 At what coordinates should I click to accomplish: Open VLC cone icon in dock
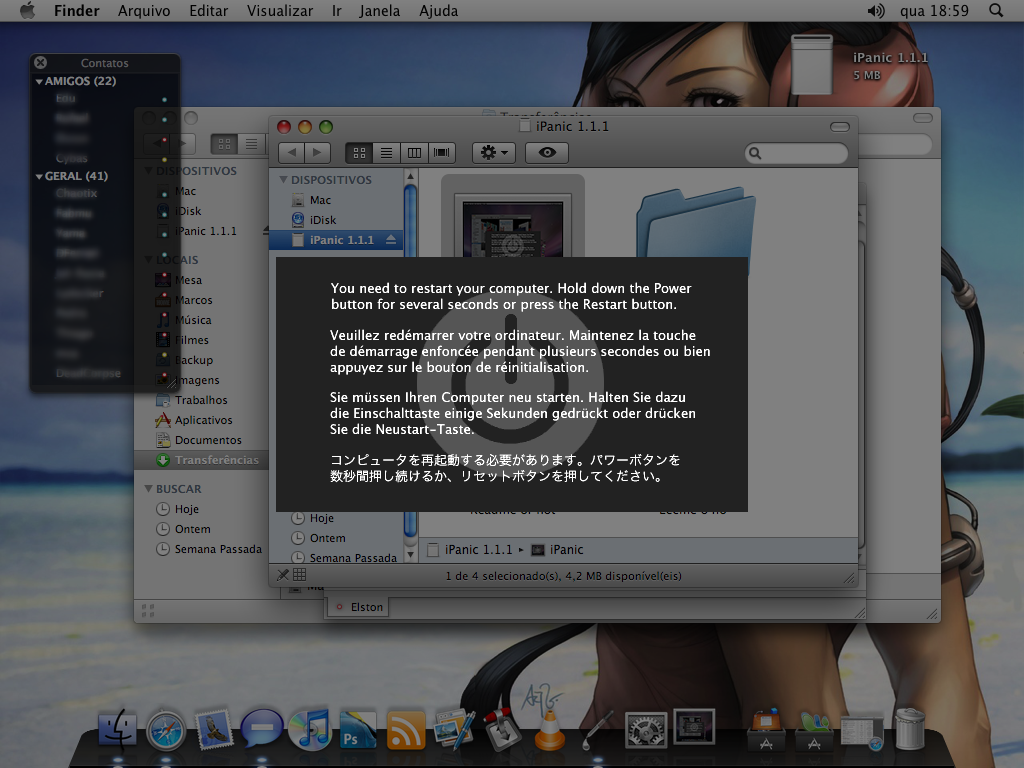[550, 730]
